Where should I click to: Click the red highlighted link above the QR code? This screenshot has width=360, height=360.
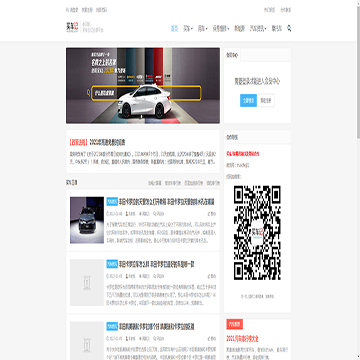[x=243, y=154]
